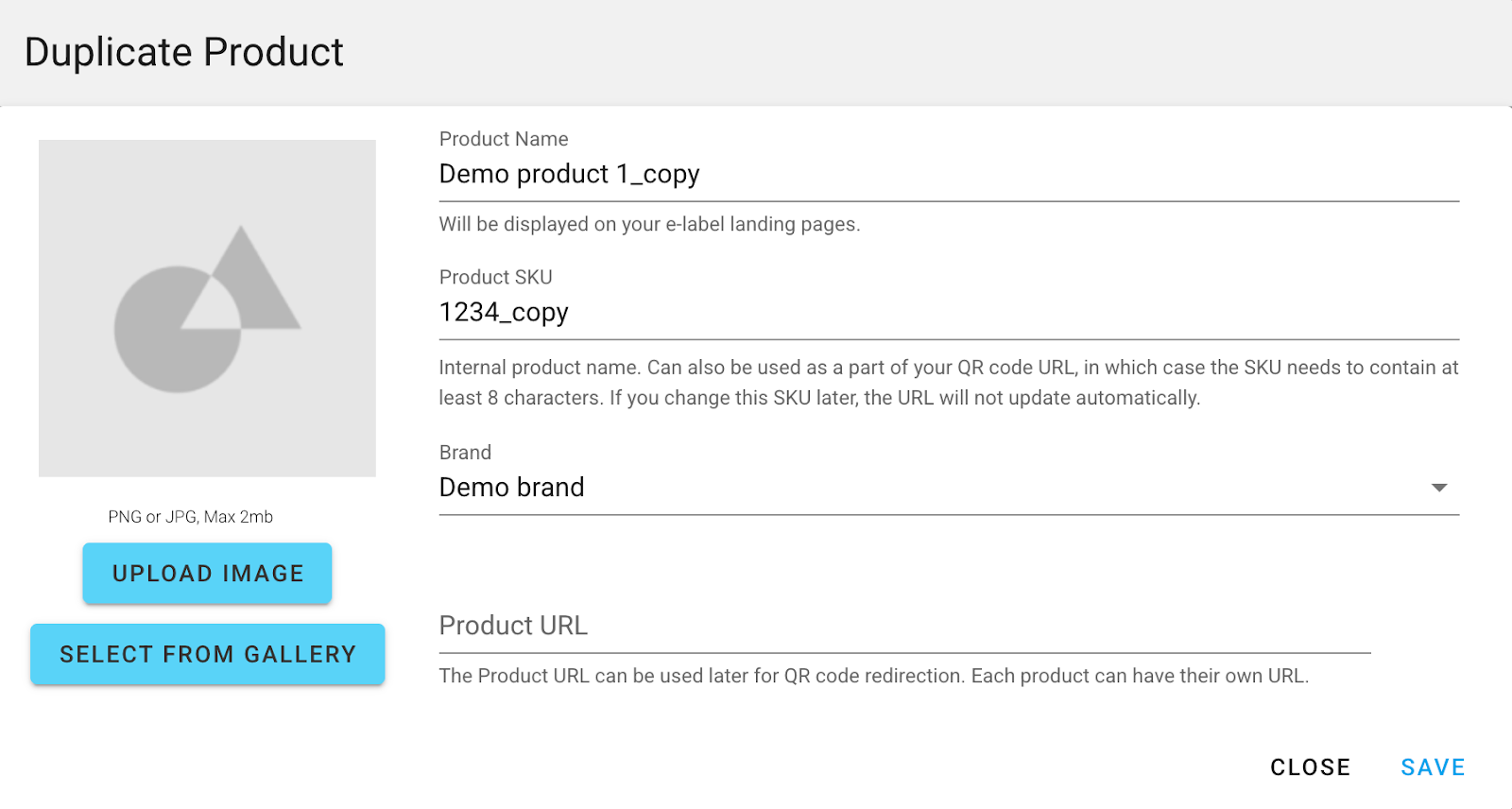Click the SKU internal product name description
The width and height of the screenshot is (1512, 809).
click(948, 383)
